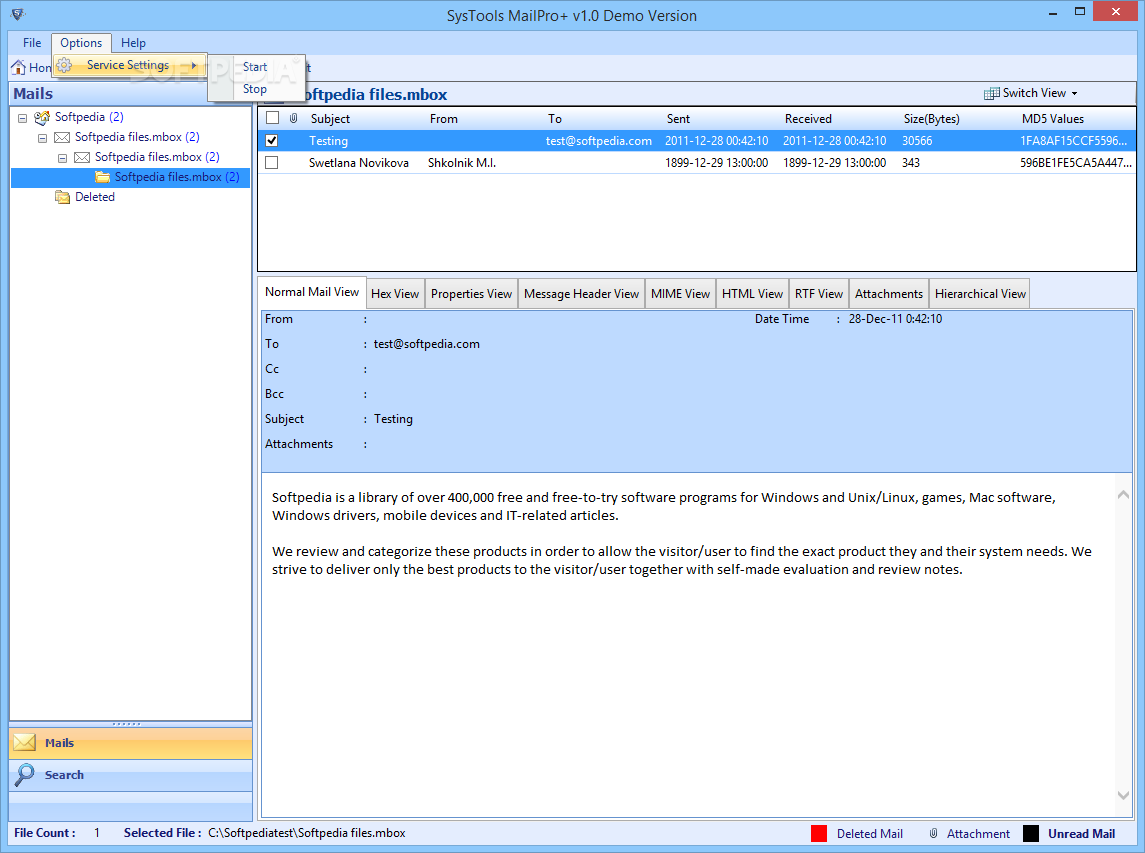Click the Service Settings gear icon

point(64,65)
